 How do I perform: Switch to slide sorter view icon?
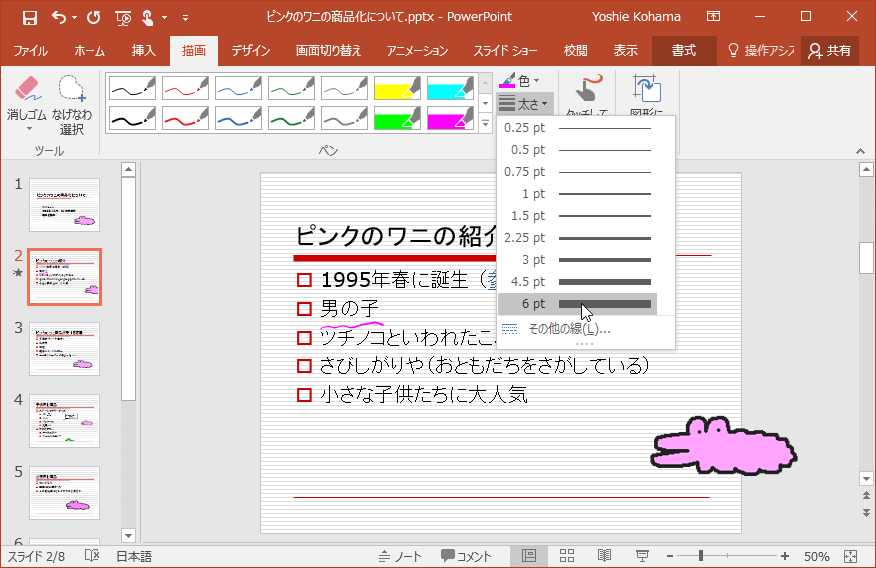click(566, 556)
